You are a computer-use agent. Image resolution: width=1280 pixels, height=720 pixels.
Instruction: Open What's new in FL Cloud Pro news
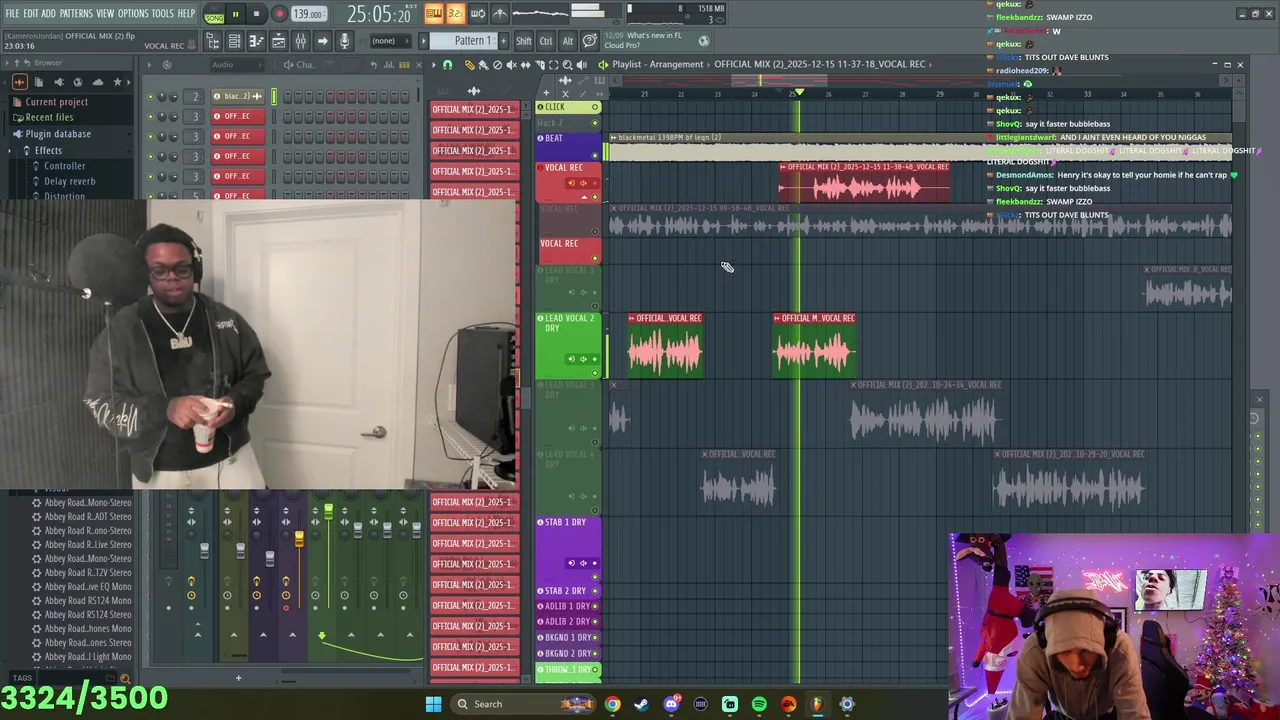(x=656, y=41)
